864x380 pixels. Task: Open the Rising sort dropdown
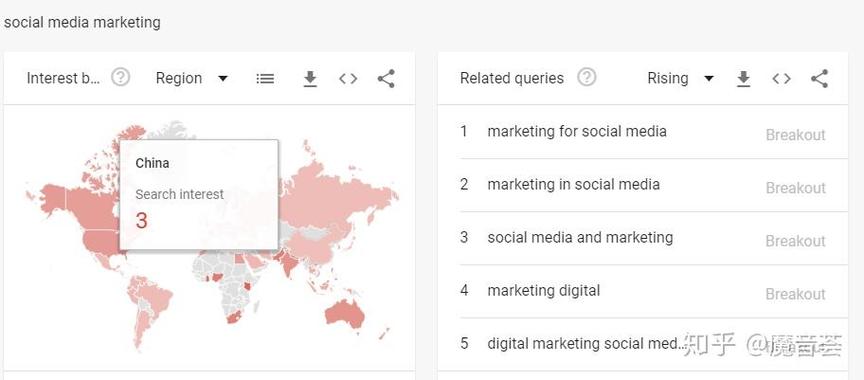pyautogui.click(x=681, y=78)
